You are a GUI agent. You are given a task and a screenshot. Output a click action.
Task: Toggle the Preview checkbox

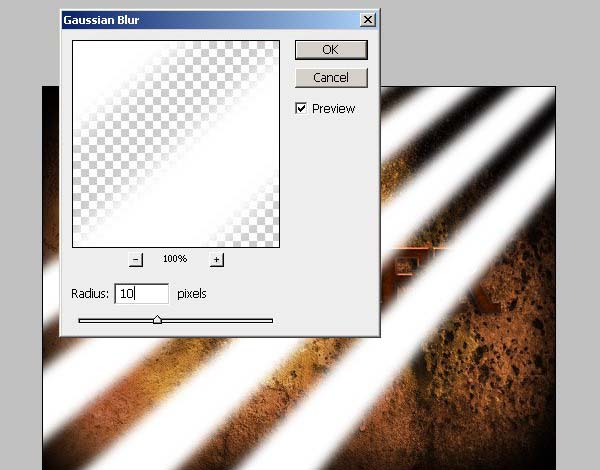pos(301,108)
